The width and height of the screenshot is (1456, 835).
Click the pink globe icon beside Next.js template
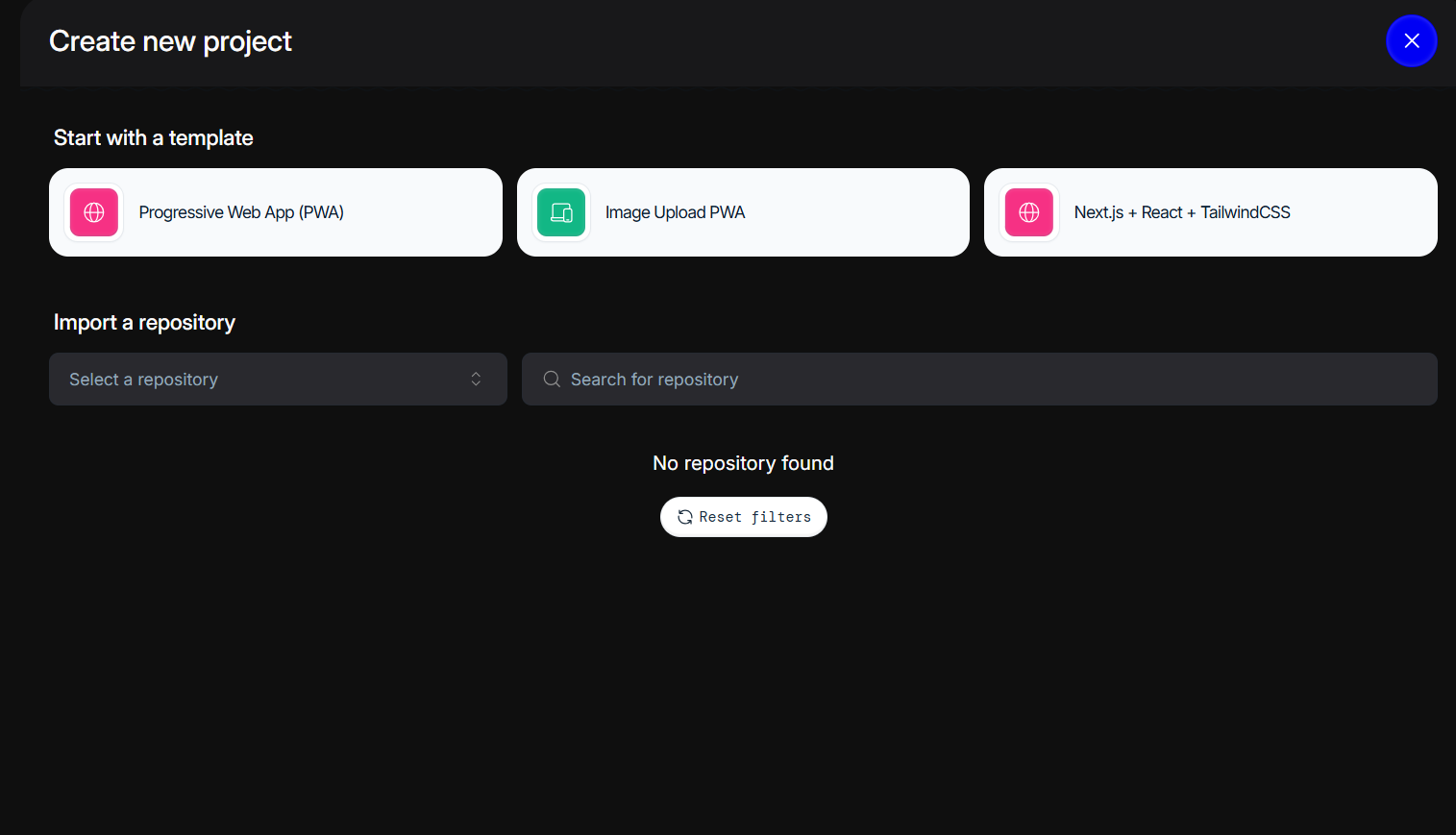coord(1029,212)
